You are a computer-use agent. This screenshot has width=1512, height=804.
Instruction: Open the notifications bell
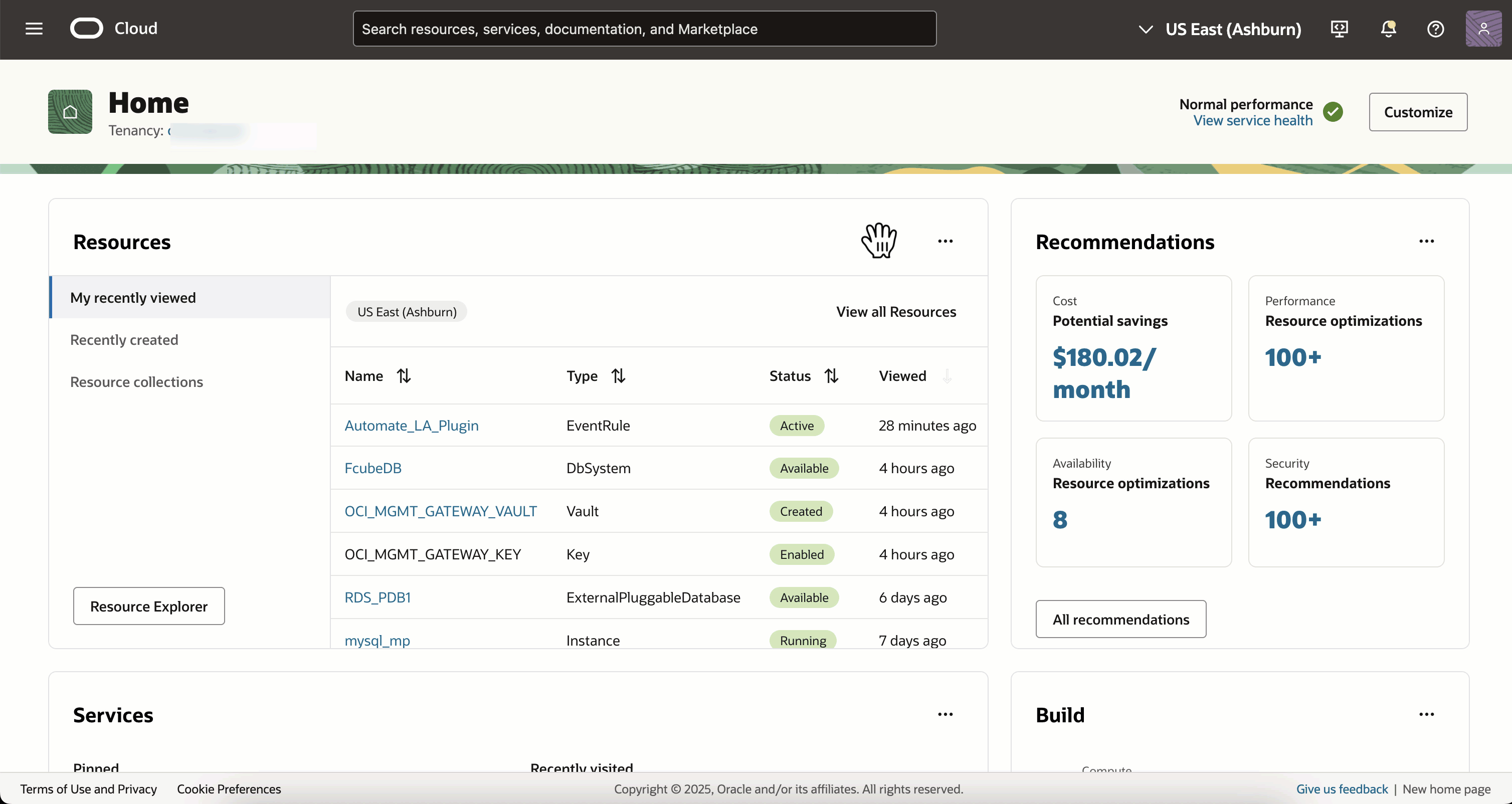1388,29
